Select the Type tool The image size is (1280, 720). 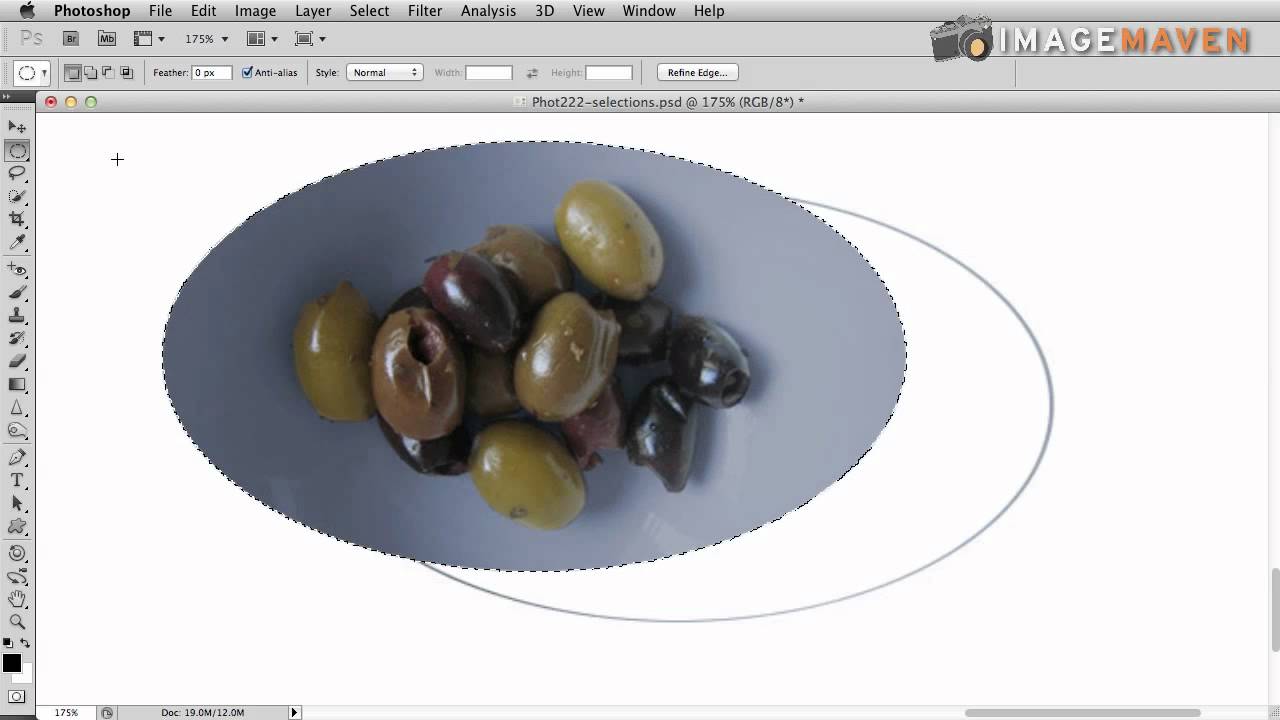coord(17,481)
